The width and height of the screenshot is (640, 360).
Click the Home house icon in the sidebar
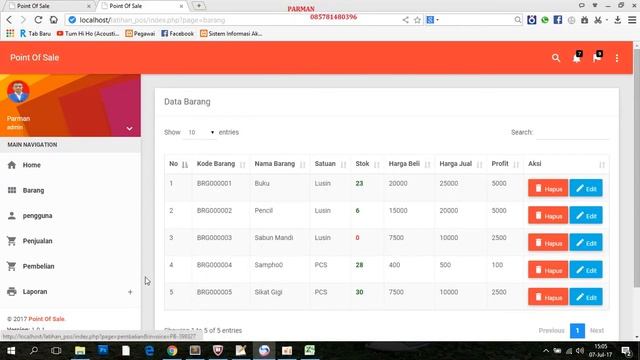[12, 165]
